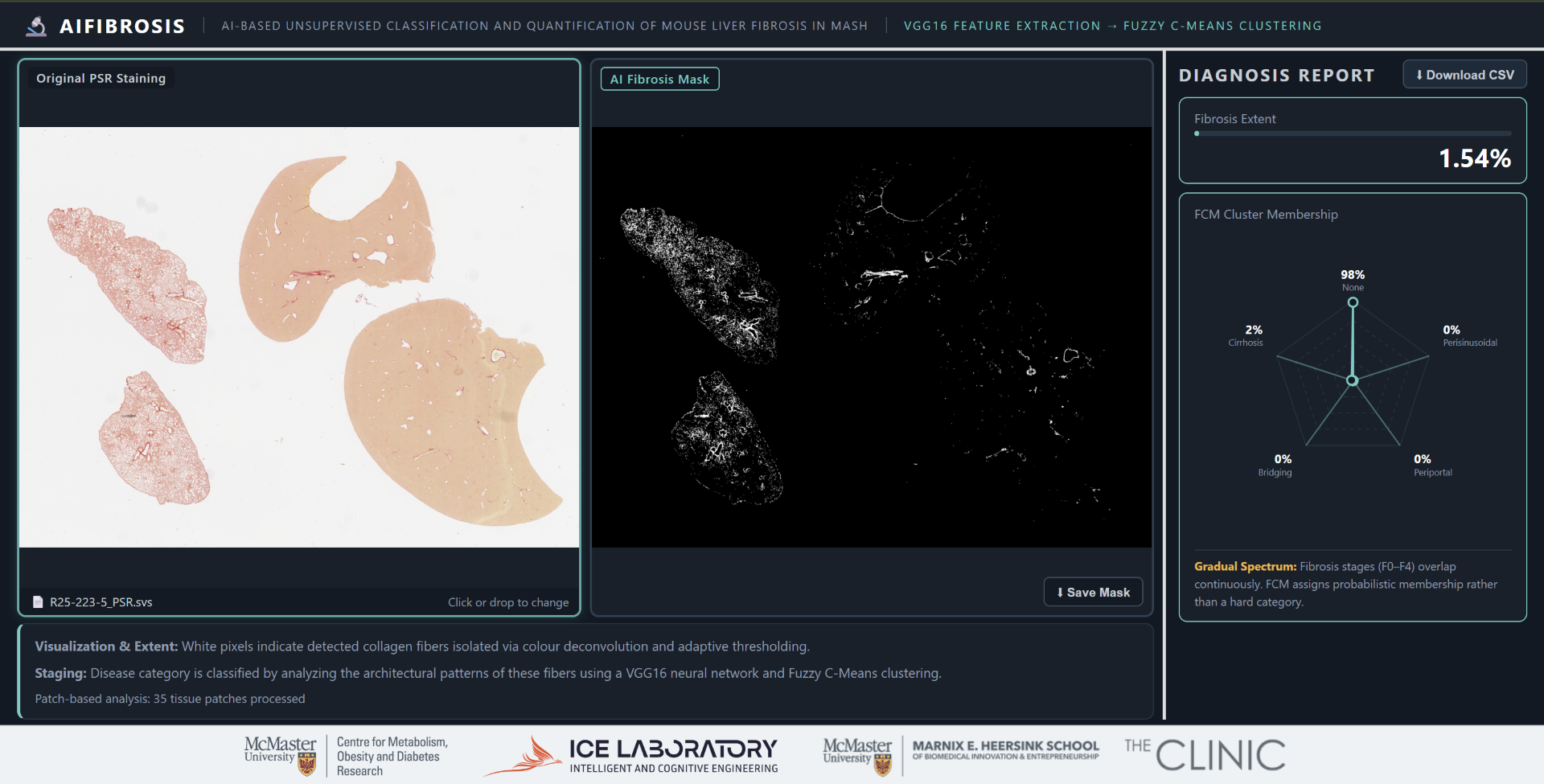Click the Fibrosis Extent progress slider
The image size is (1544, 784).
click(1353, 133)
